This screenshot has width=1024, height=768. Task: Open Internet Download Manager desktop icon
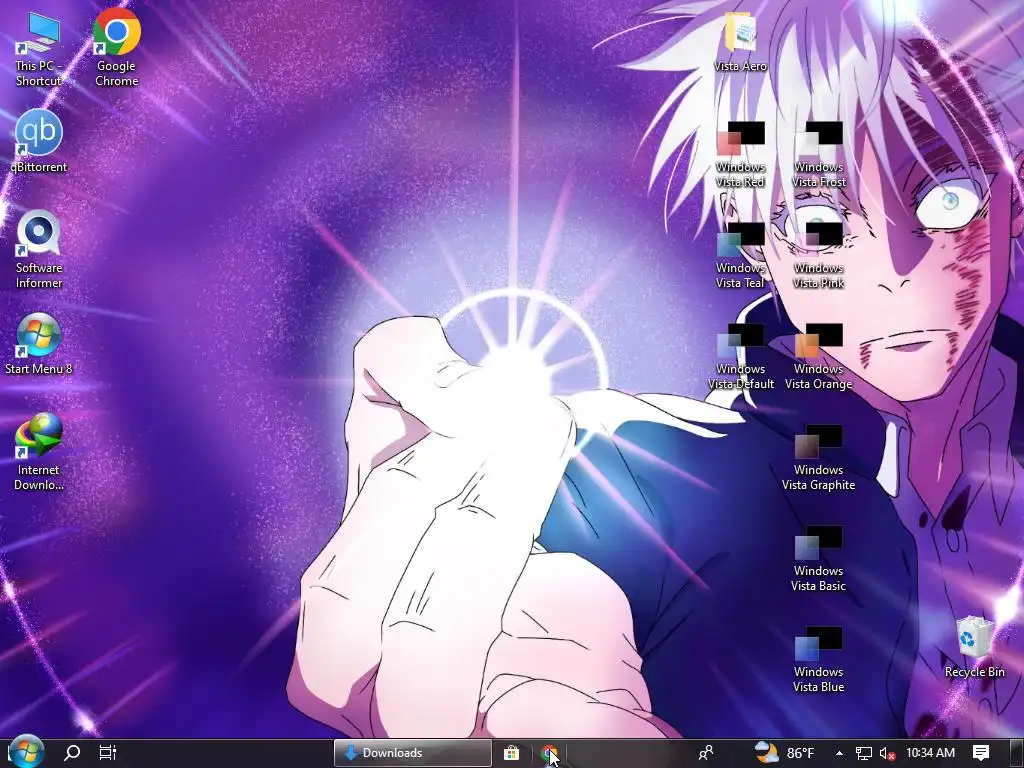click(x=39, y=452)
